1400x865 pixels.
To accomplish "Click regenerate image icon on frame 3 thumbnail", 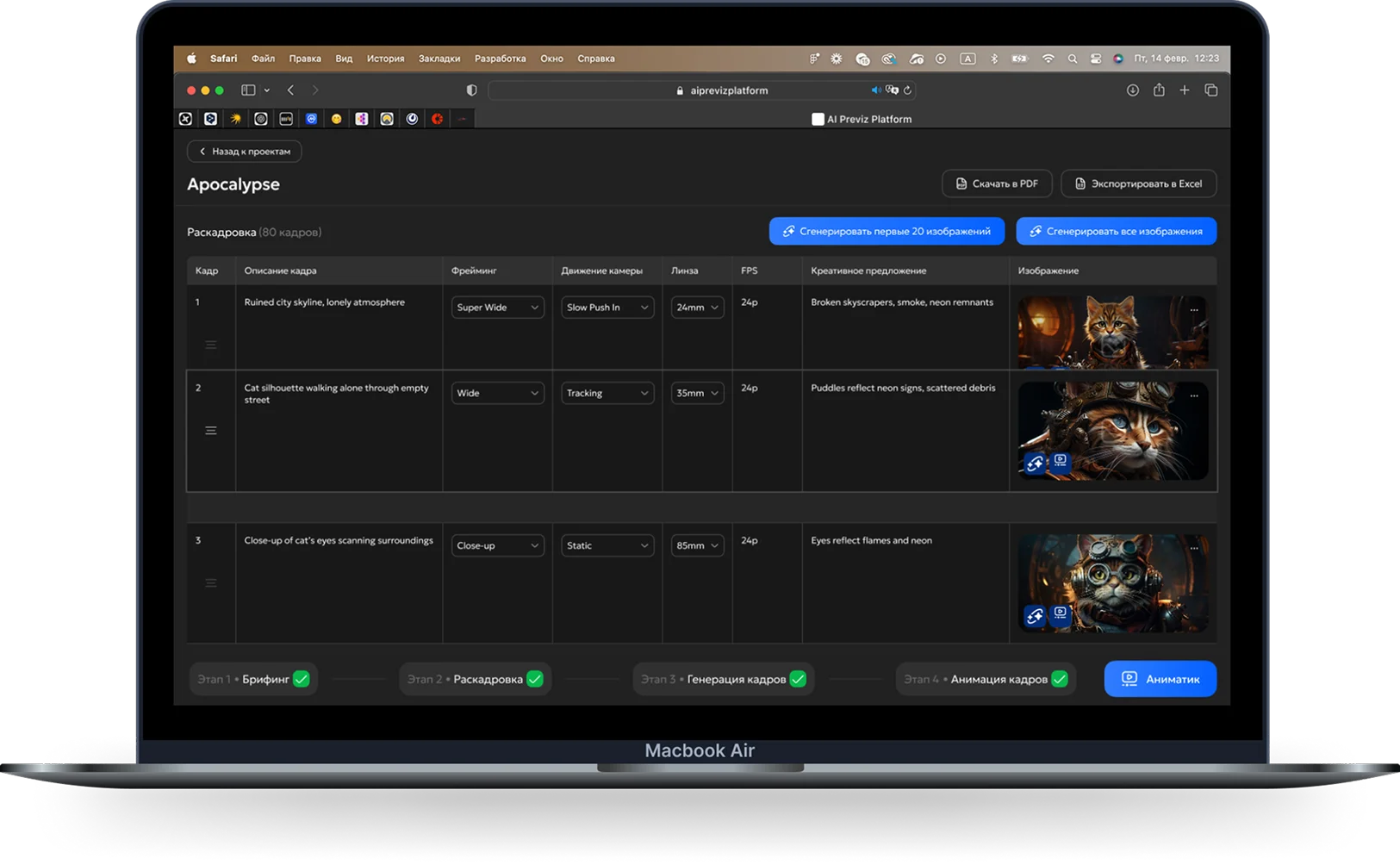I will pos(1035,615).
